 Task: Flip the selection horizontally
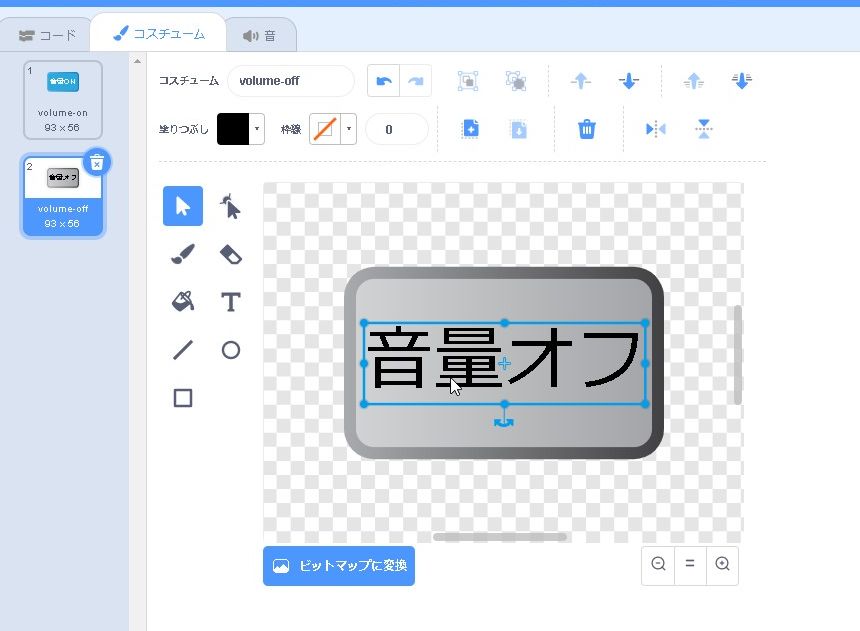pyautogui.click(x=655, y=129)
